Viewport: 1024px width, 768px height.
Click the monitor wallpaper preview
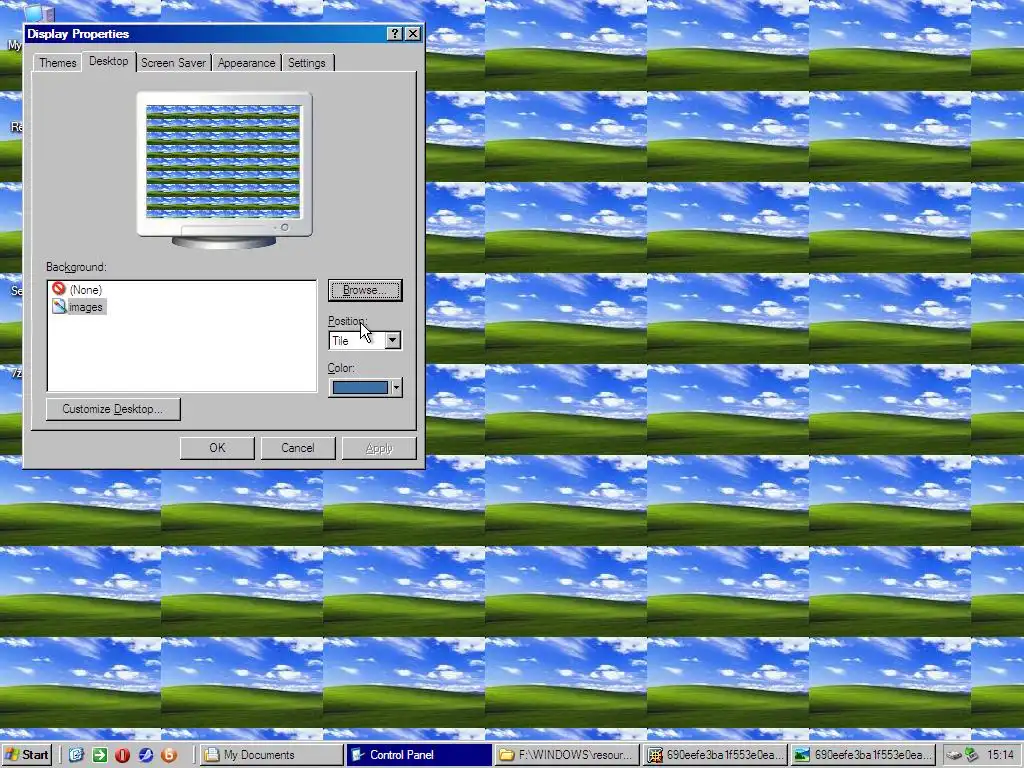click(223, 161)
